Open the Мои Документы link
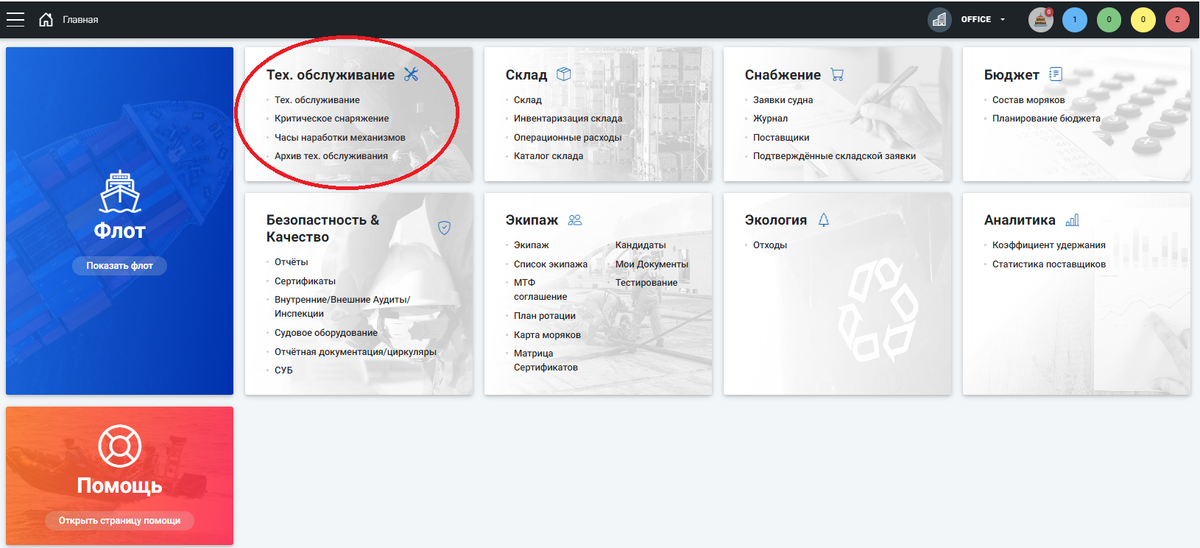This screenshot has width=1200, height=548. [x=652, y=264]
